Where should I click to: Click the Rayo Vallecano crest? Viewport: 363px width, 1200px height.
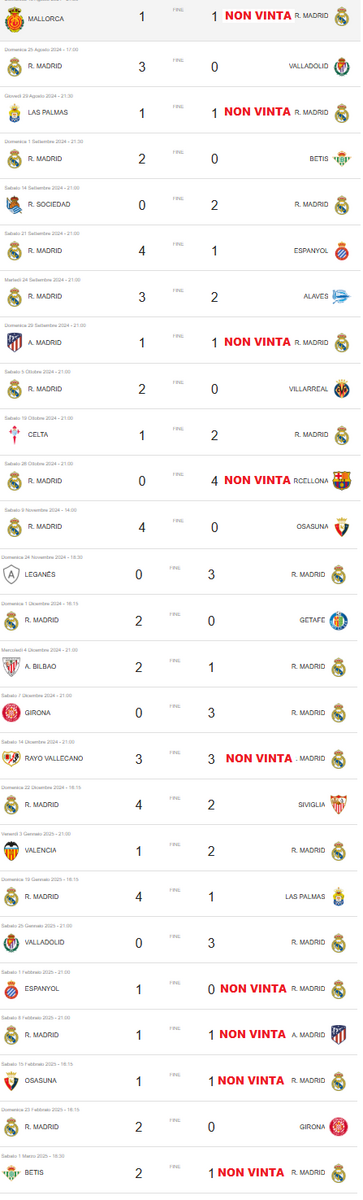[x=12, y=759]
